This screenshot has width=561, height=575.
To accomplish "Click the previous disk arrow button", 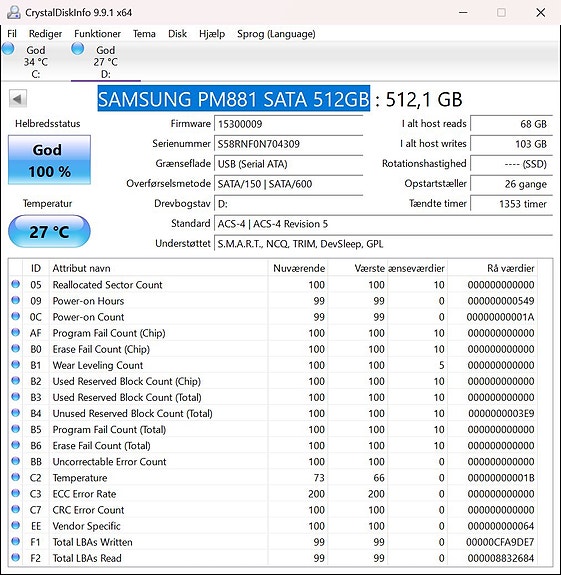I will [18, 99].
